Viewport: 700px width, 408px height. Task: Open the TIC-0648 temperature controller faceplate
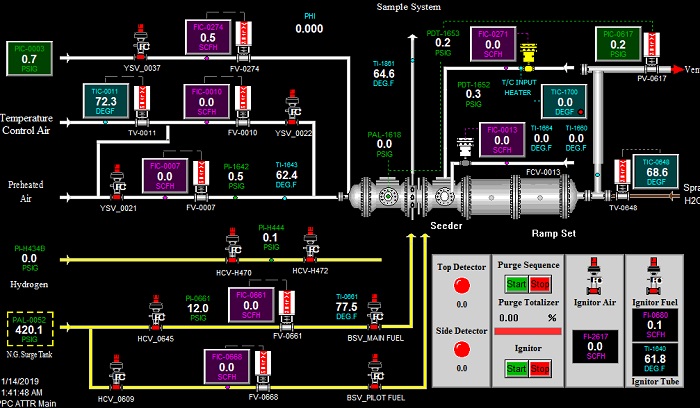coord(656,172)
